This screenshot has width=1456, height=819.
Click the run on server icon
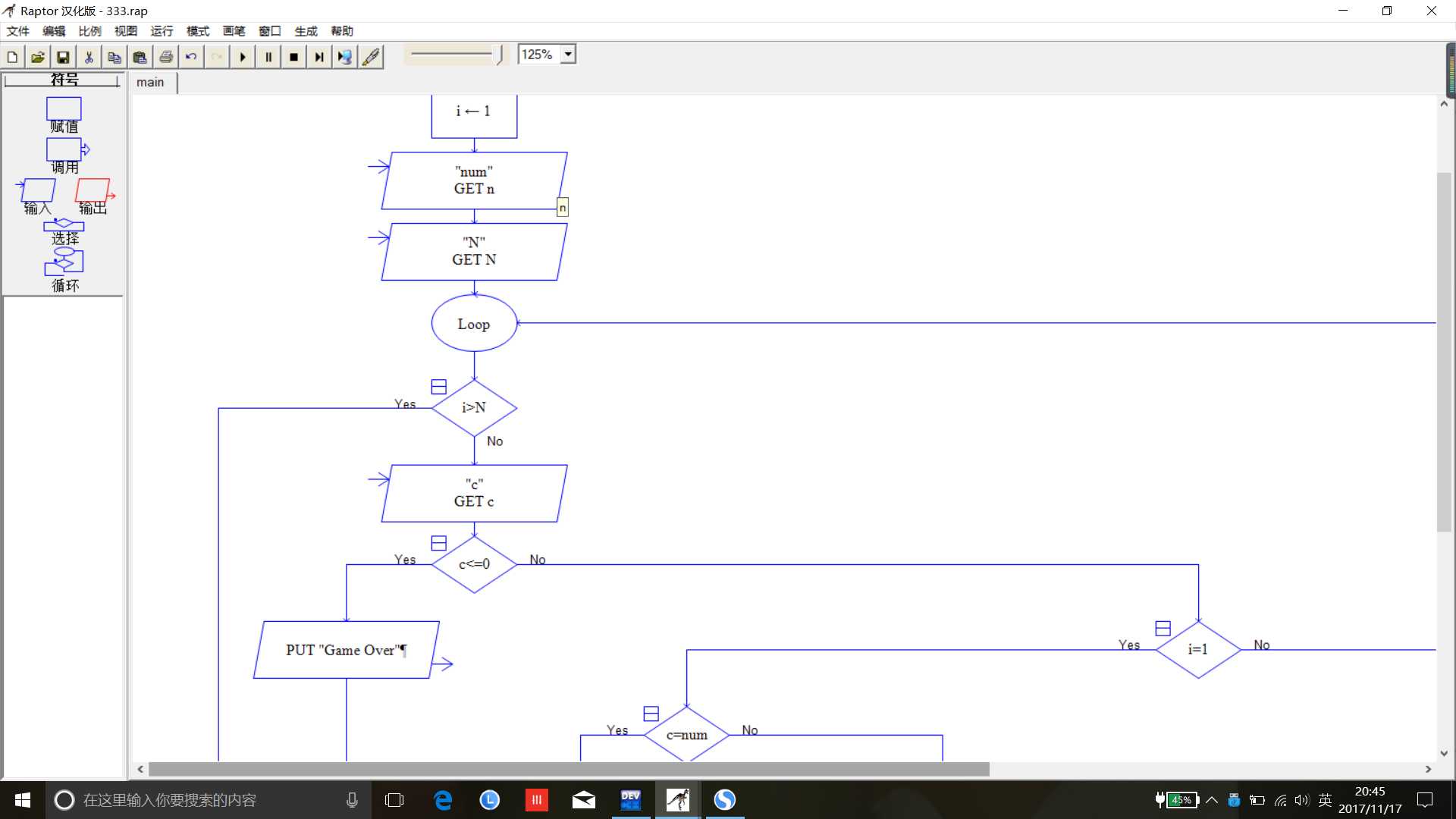pyautogui.click(x=345, y=57)
